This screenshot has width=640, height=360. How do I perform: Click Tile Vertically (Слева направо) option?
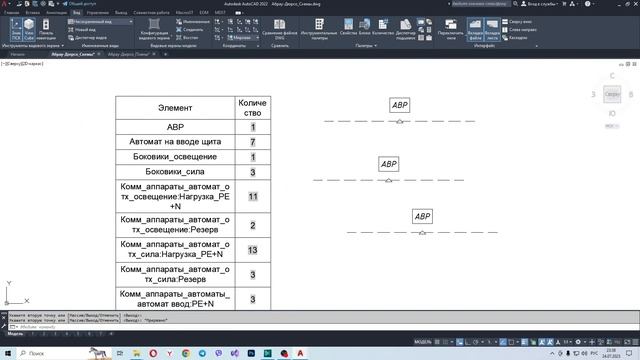(x=519, y=30)
